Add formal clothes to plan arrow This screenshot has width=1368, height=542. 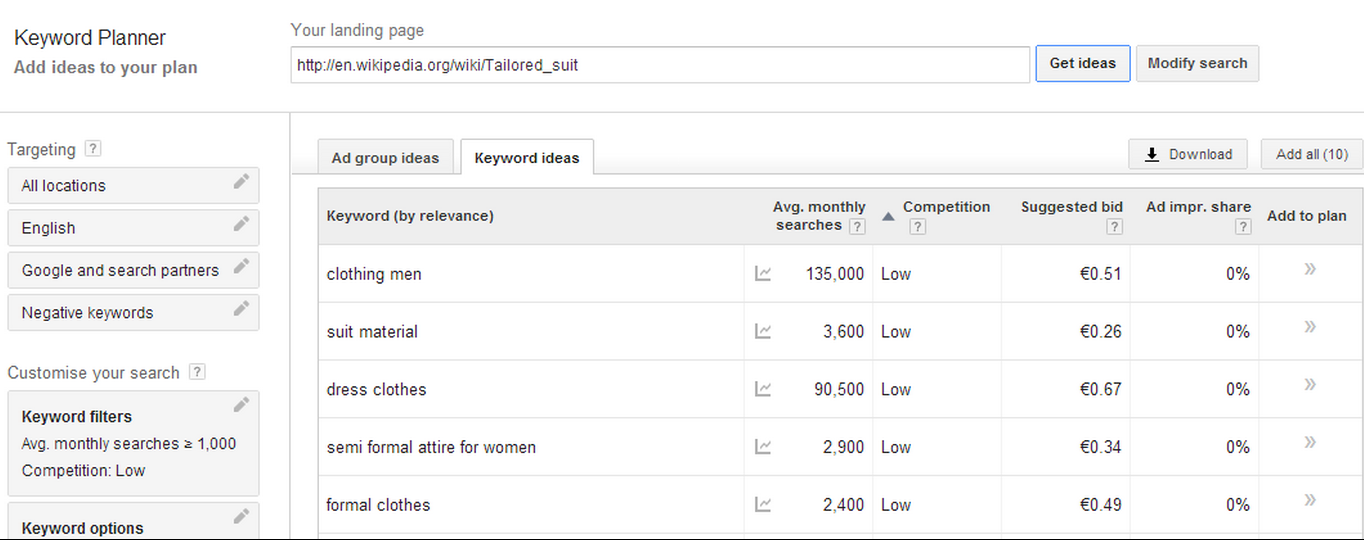[x=1310, y=500]
